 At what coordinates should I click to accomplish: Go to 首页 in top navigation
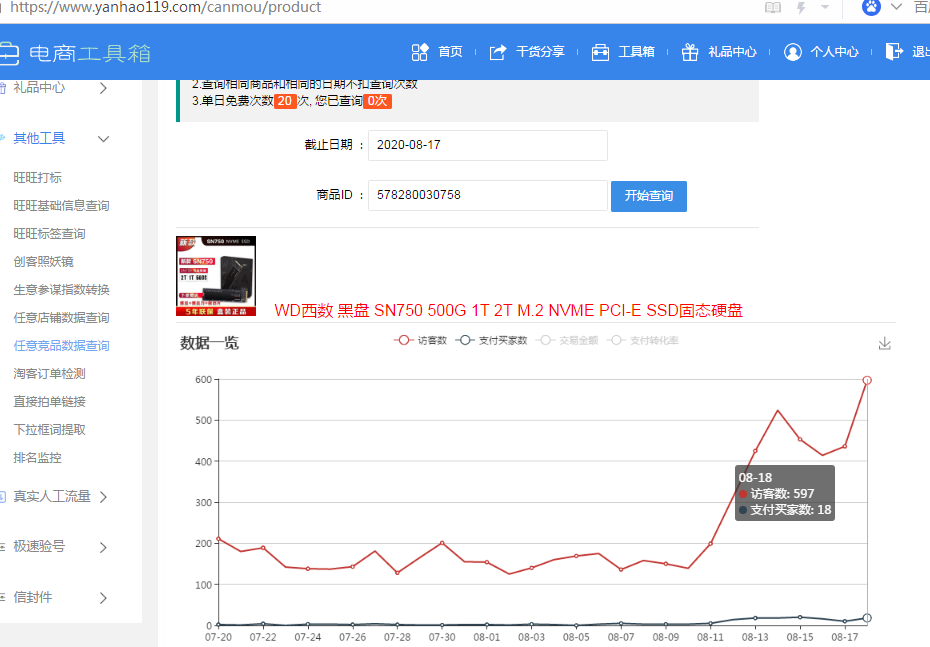pos(450,52)
